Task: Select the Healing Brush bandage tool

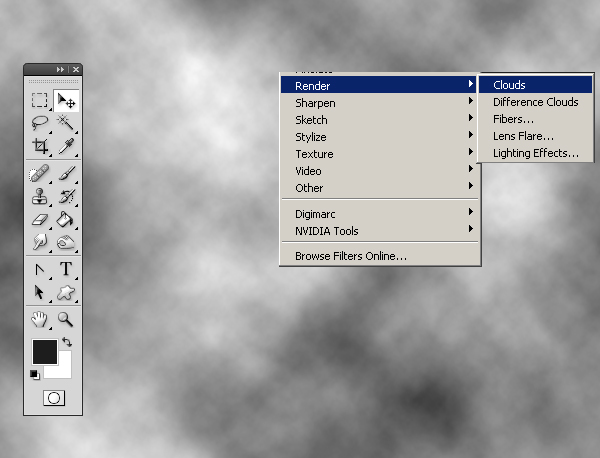Action: point(39,173)
